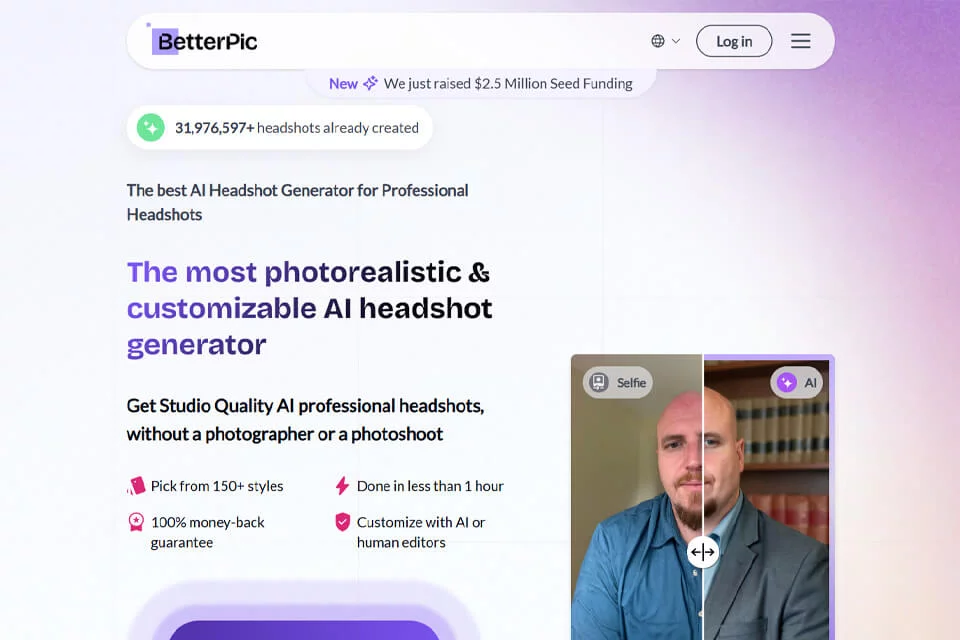The height and width of the screenshot is (640, 960).
Task: Open the hamburger menu
Action: [x=800, y=41]
